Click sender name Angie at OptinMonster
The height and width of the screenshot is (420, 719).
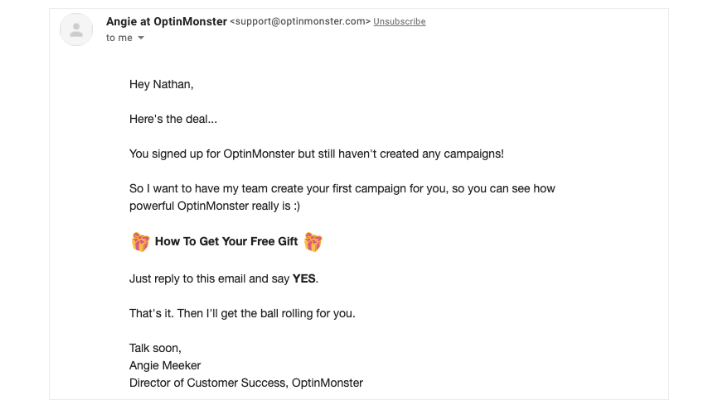166,21
